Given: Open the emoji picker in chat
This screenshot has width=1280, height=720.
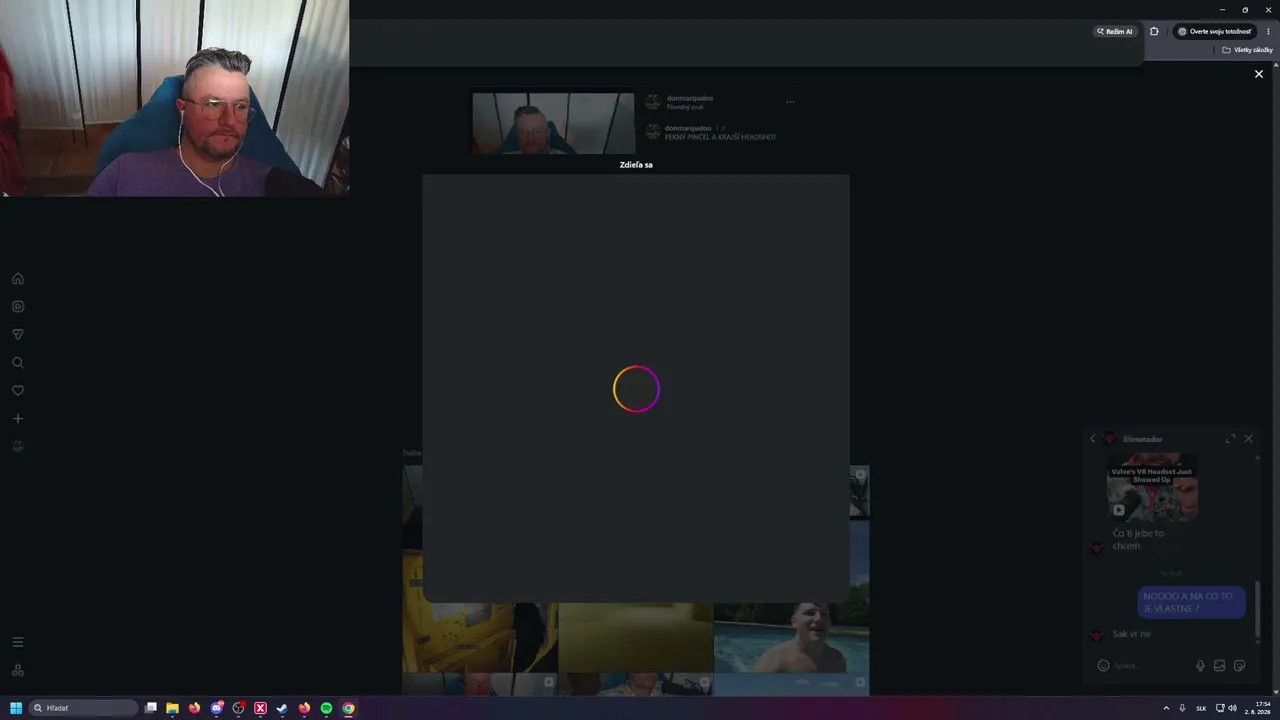Looking at the screenshot, I should (x=1103, y=666).
